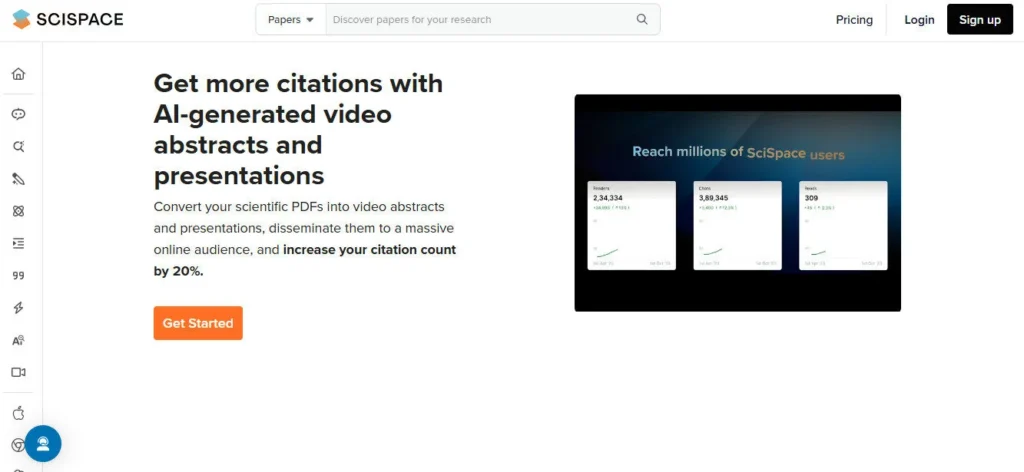Click the lightning bolt sidebar icon
The width and height of the screenshot is (1024, 472).
click(18, 307)
